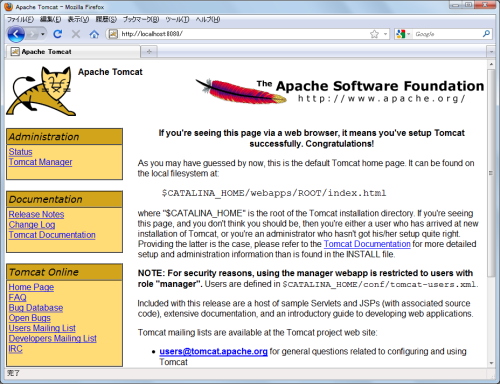The height and width of the screenshot is (384, 500).
Task: Open the 表示(V) menu
Action: pos(78,19)
